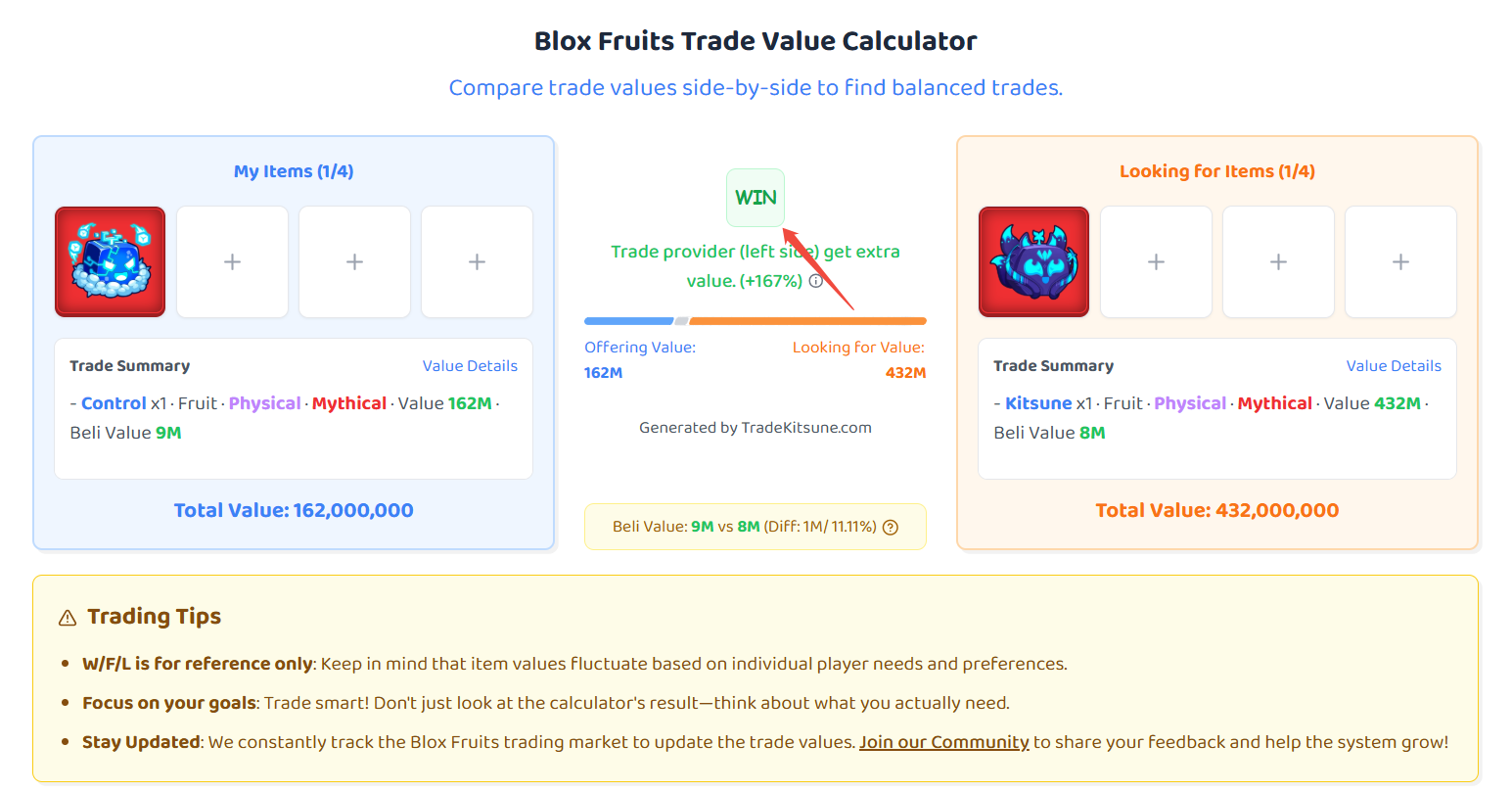Add item in fourth Looking for Items slot
Viewport: 1512px width, 792px height.
tap(1400, 261)
